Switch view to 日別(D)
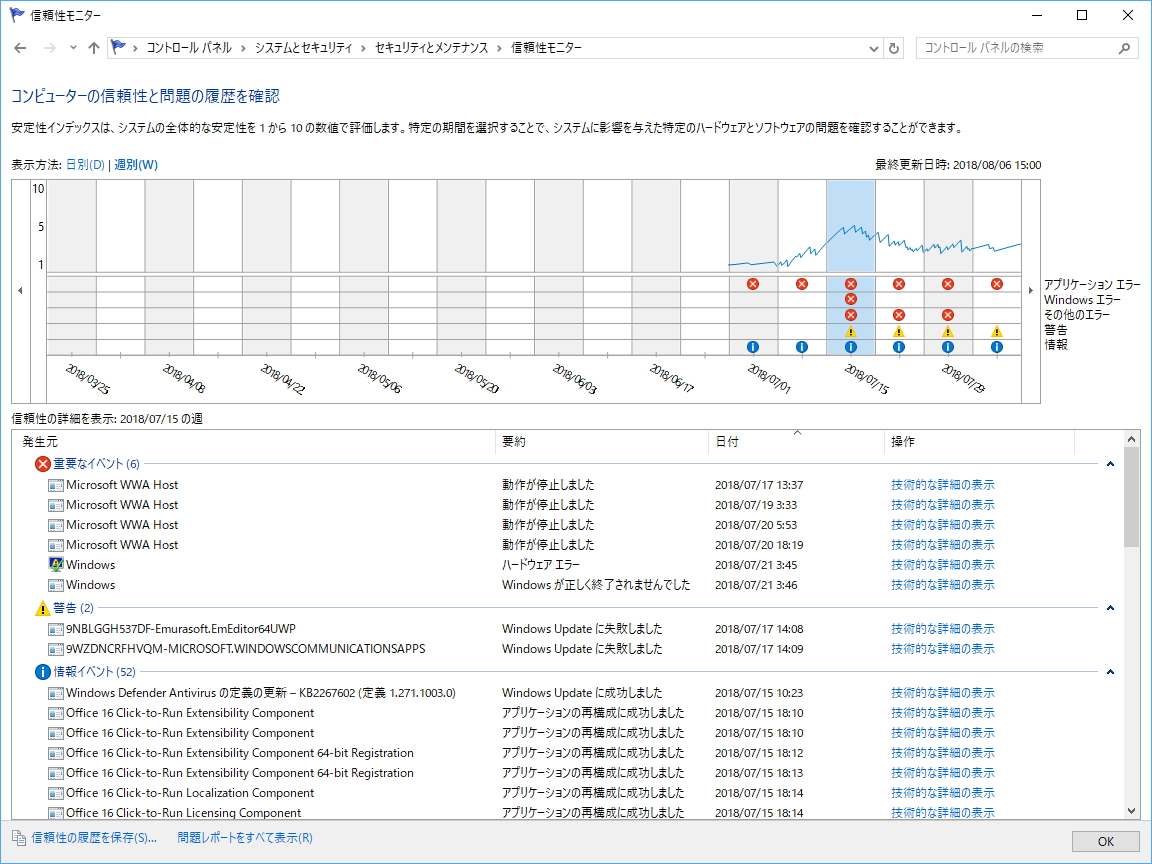Image resolution: width=1152 pixels, height=864 pixels. (85, 165)
